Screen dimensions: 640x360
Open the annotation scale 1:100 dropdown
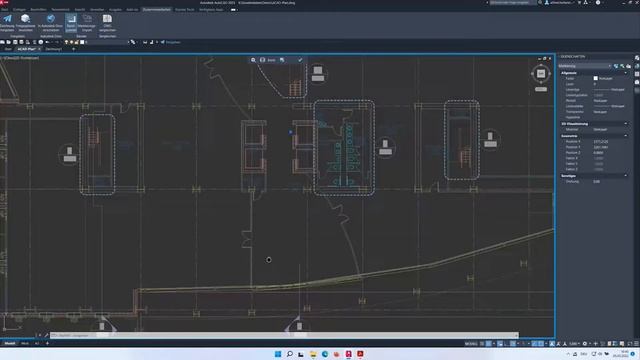(575, 344)
